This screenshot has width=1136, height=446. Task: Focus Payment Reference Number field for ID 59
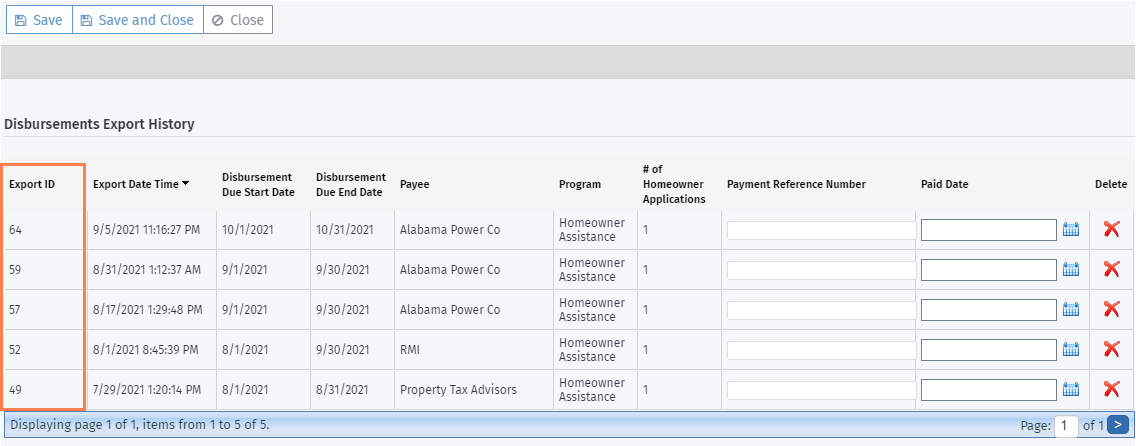pyautogui.click(x=822, y=270)
